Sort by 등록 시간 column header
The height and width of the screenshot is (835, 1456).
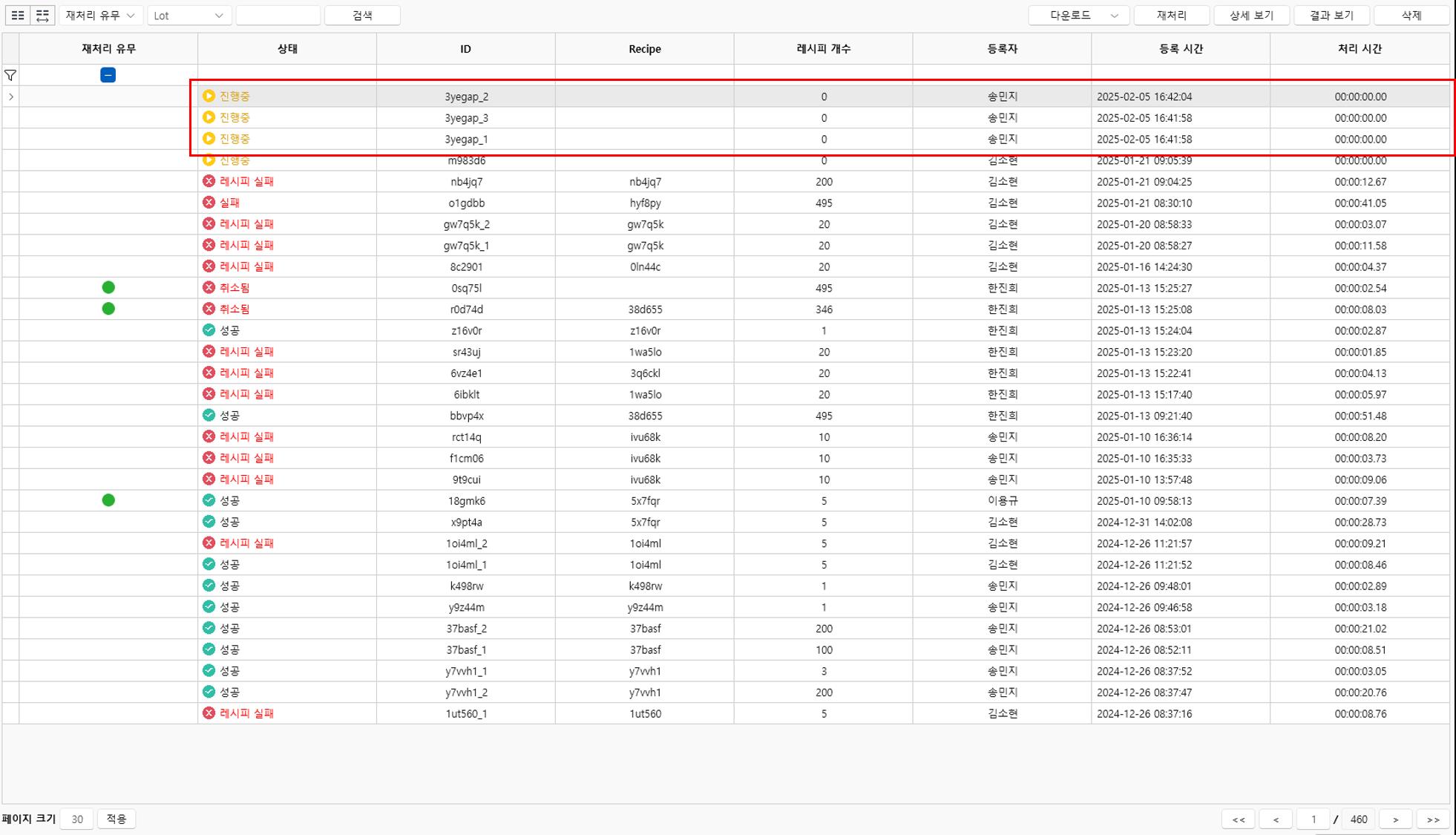[x=1180, y=49]
